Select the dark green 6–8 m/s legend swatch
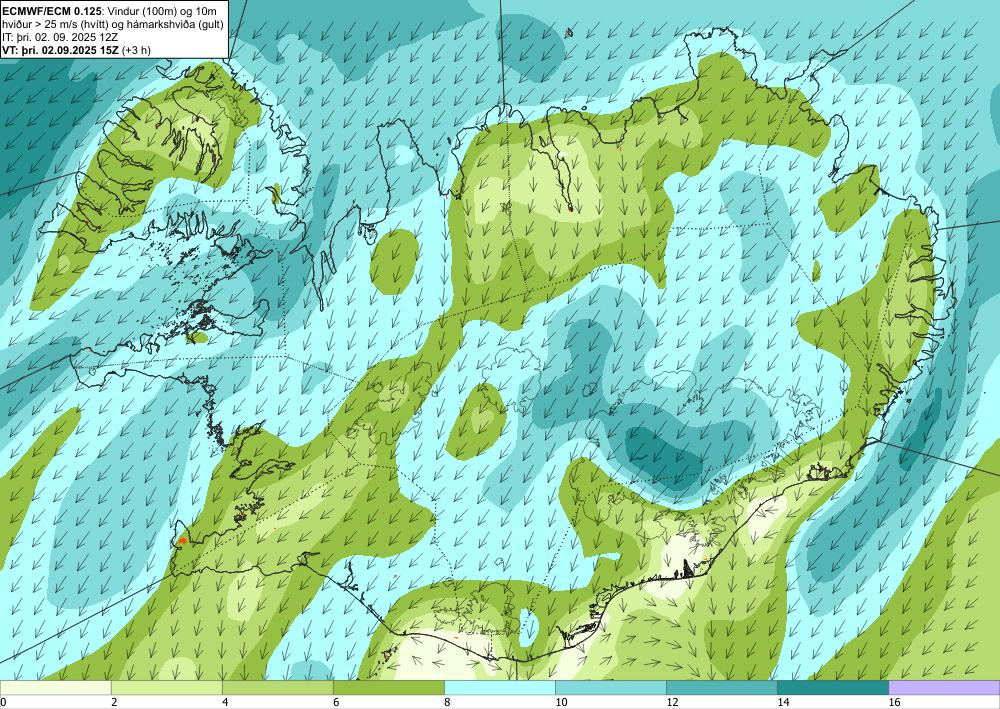This screenshot has width=1000, height=709. [x=388, y=687]
